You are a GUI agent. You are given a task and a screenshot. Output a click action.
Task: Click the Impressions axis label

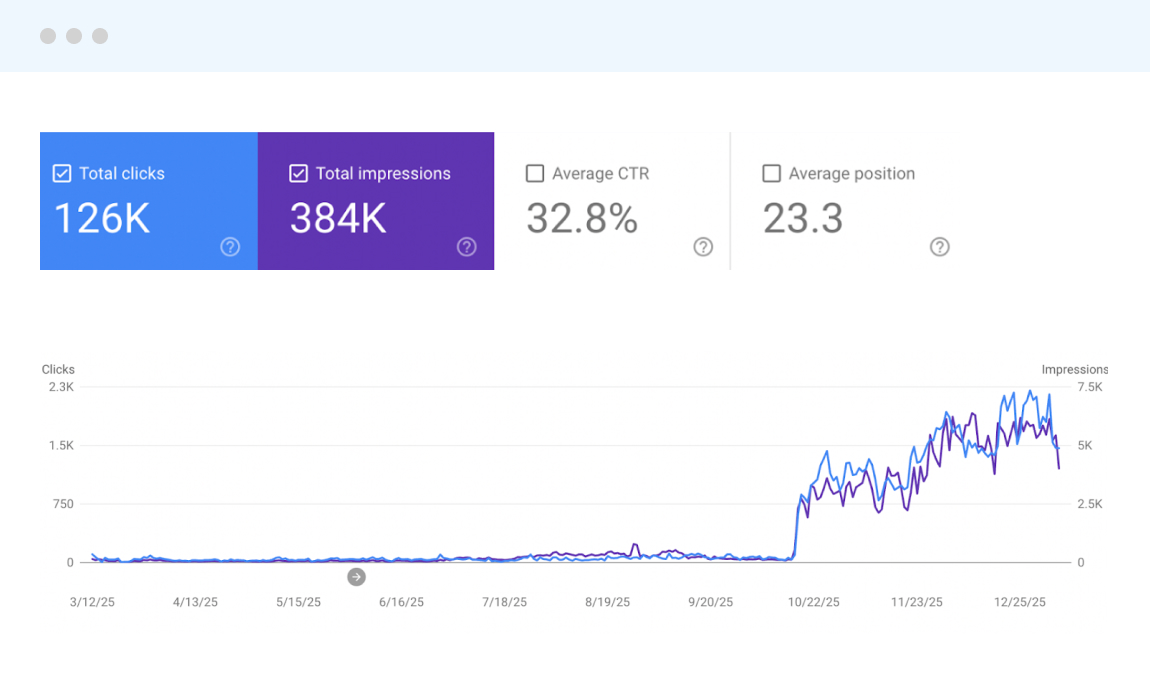point(1075,369)
